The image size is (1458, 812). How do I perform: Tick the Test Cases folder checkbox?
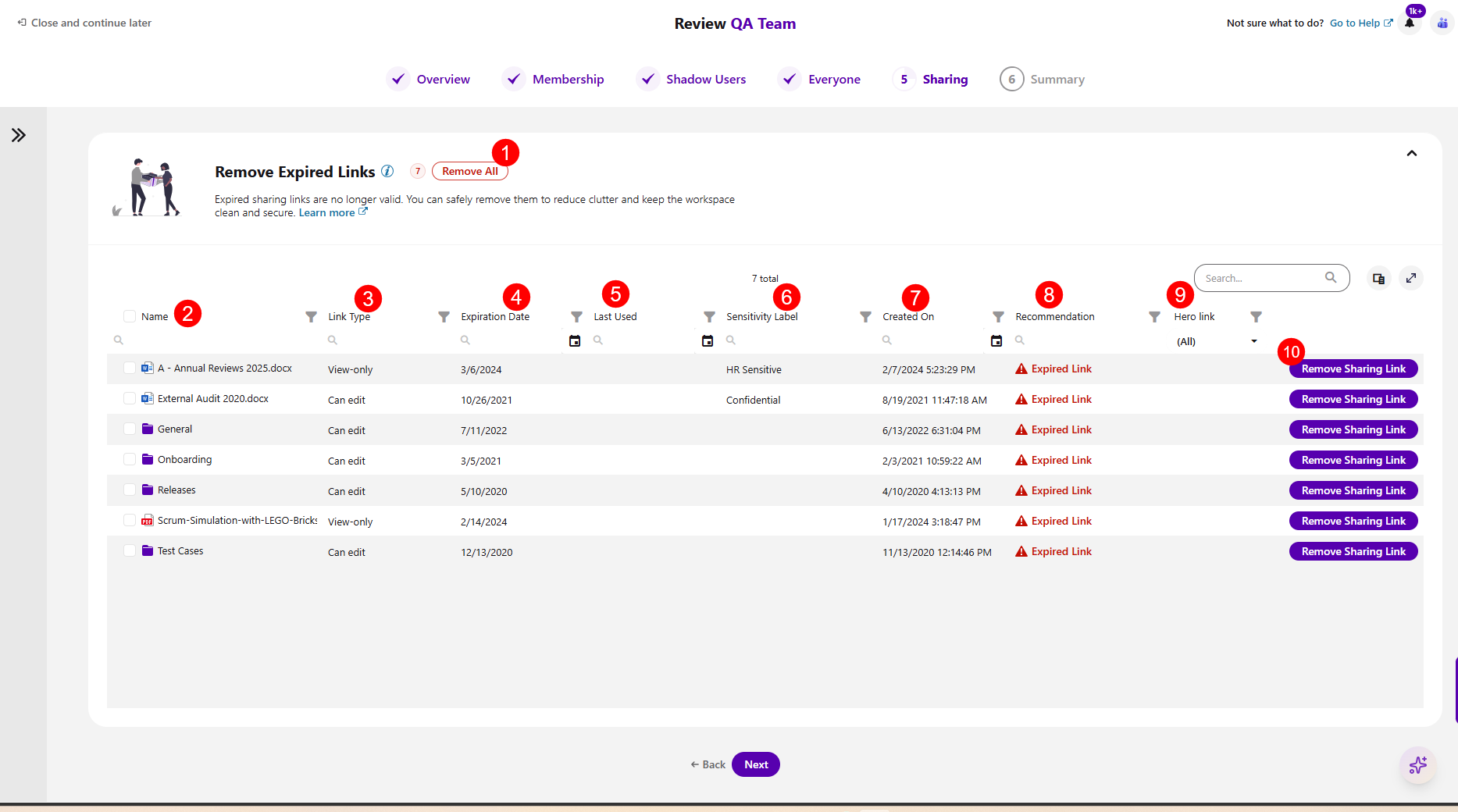tap(130, 550)
